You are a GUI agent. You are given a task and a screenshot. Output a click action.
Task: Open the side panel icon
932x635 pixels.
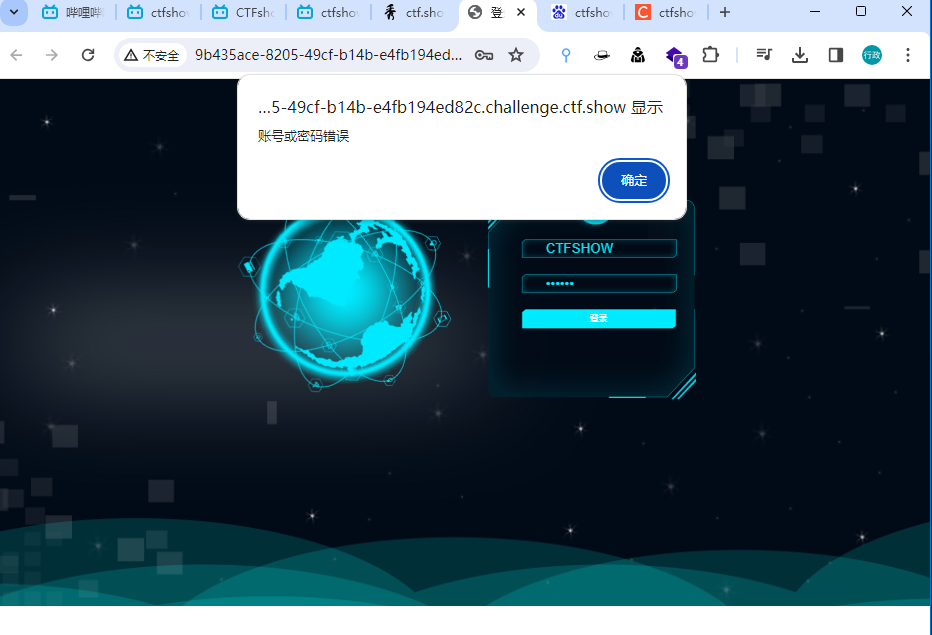pos(836,55)
